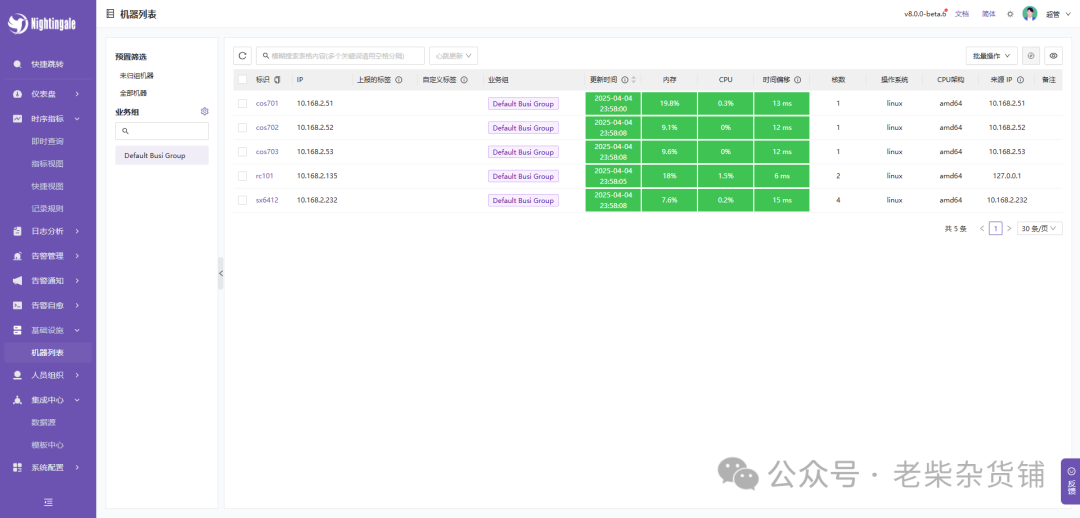Select the cos701 row checkbox
This screenshot has width=1080, height=518.
[242, 103]
